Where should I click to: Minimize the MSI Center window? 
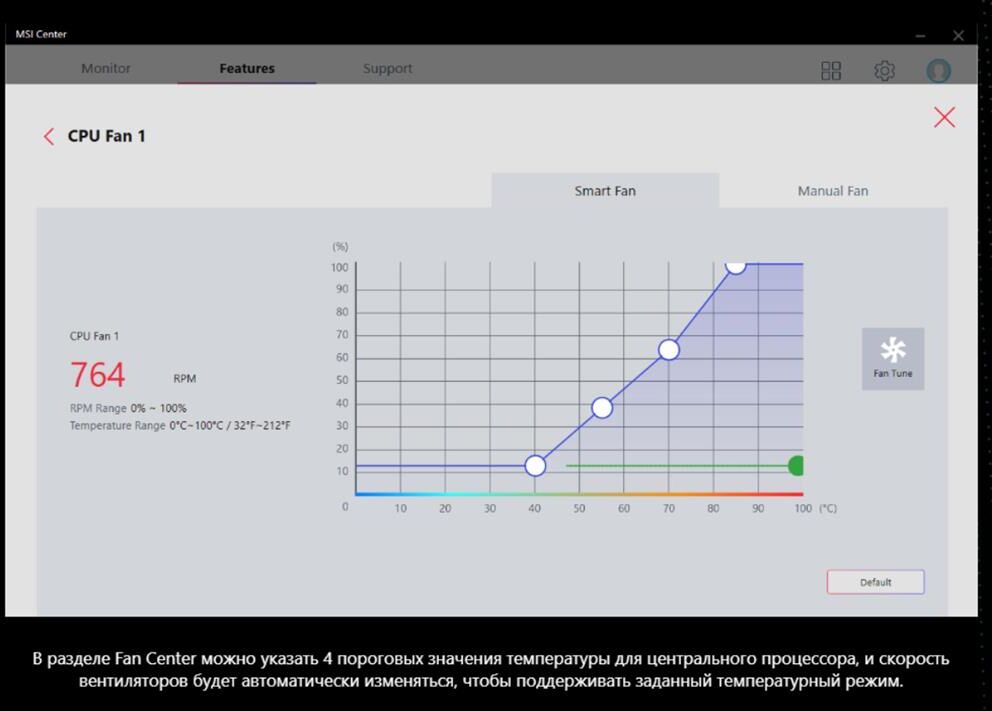[921, 36]
